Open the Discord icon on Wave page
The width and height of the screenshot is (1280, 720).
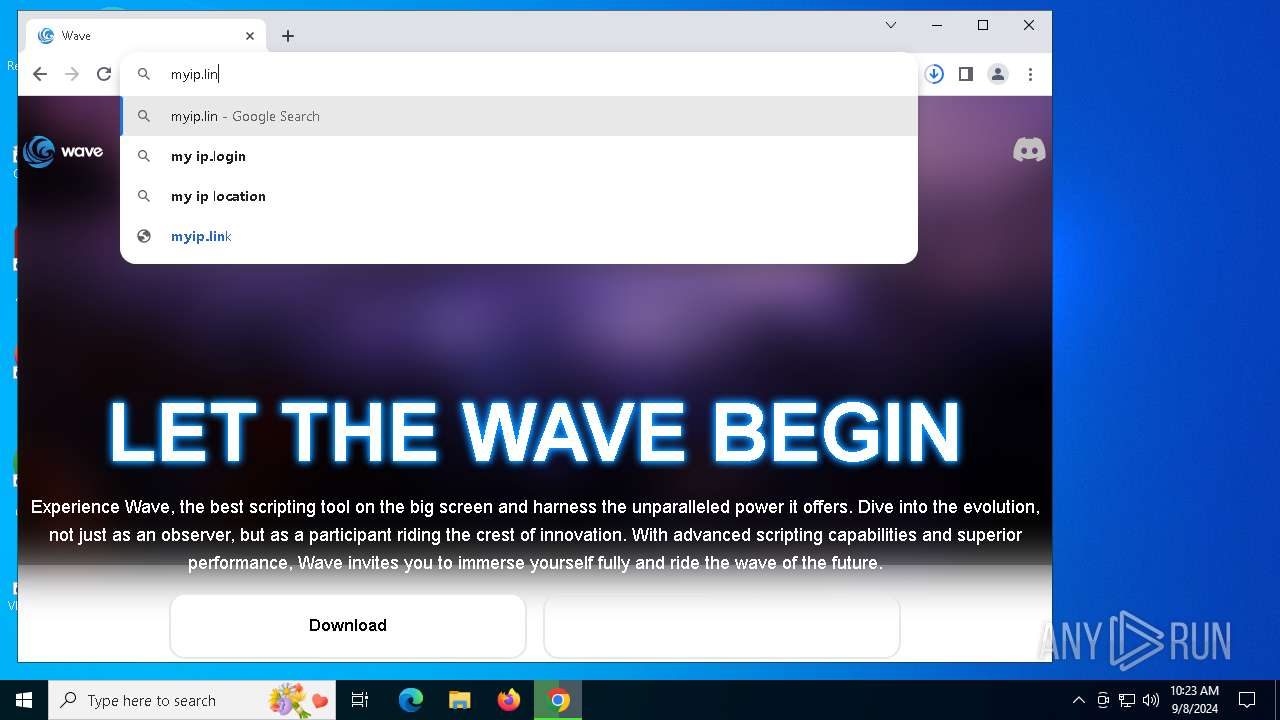click(1029, 150)
